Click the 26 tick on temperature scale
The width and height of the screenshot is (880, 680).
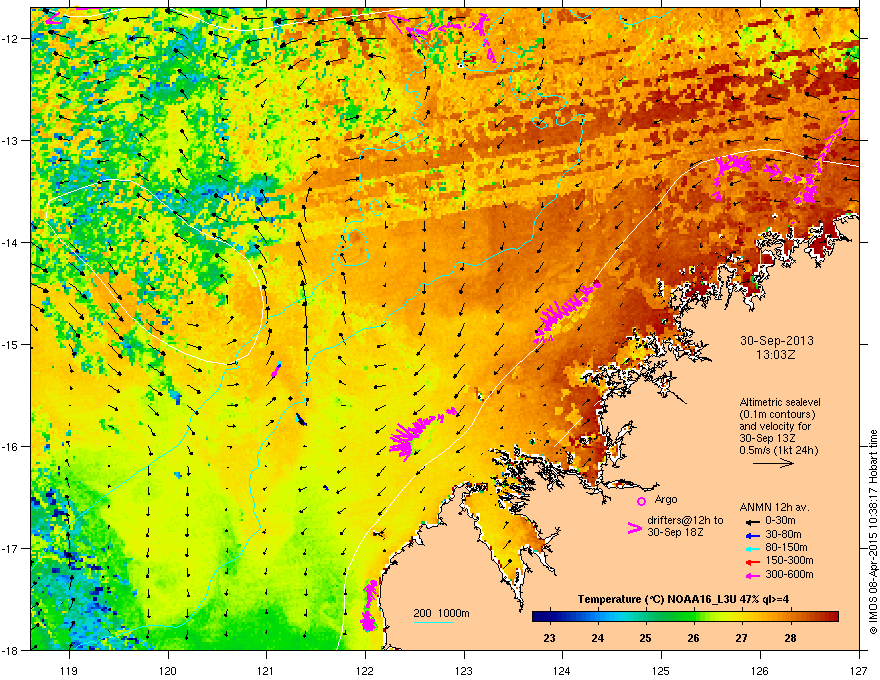[x=694, y=638]
